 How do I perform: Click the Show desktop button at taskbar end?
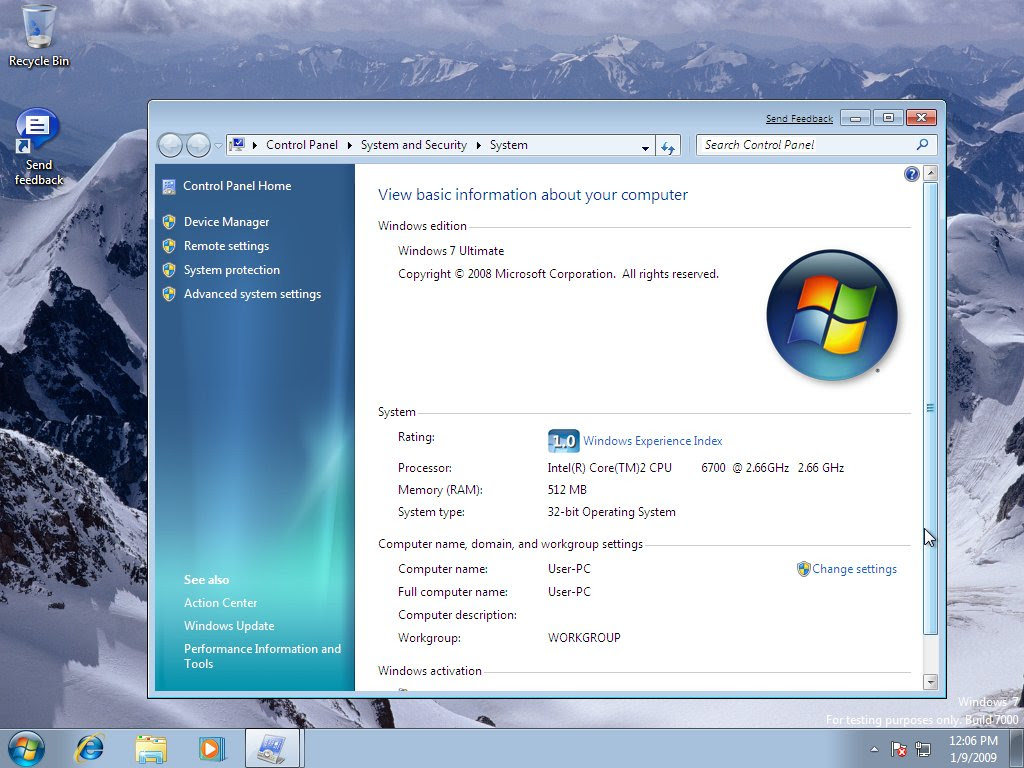[x=1016, y=748]
